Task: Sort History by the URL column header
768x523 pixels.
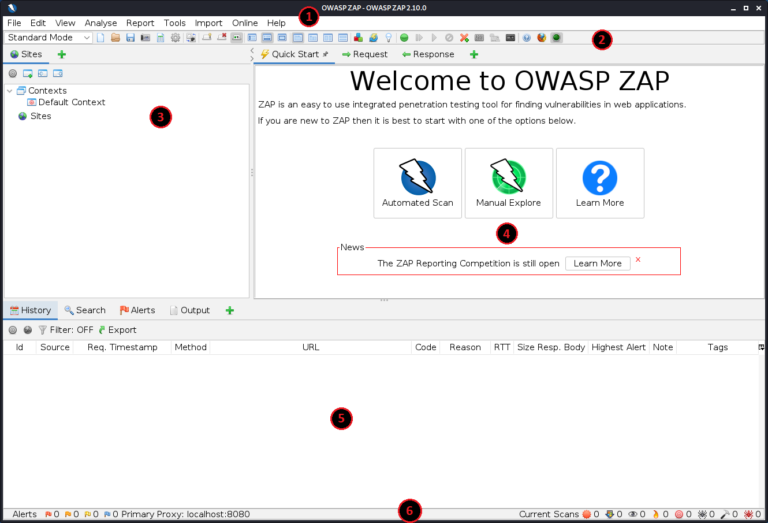Action: pos(311,347)
